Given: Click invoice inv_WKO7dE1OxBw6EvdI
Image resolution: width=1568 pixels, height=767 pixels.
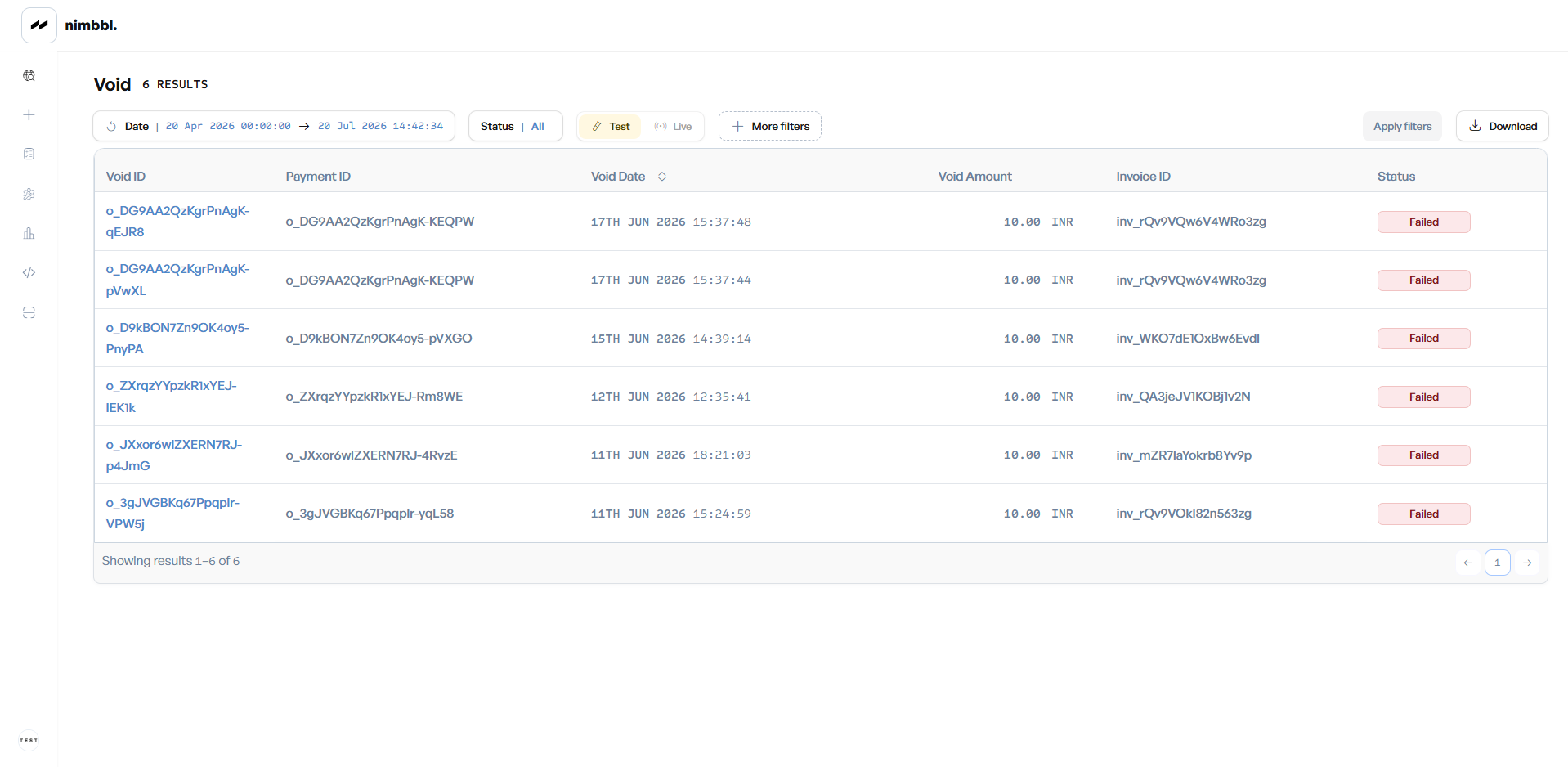Looking at the screenshot, I should (1188, 339).
